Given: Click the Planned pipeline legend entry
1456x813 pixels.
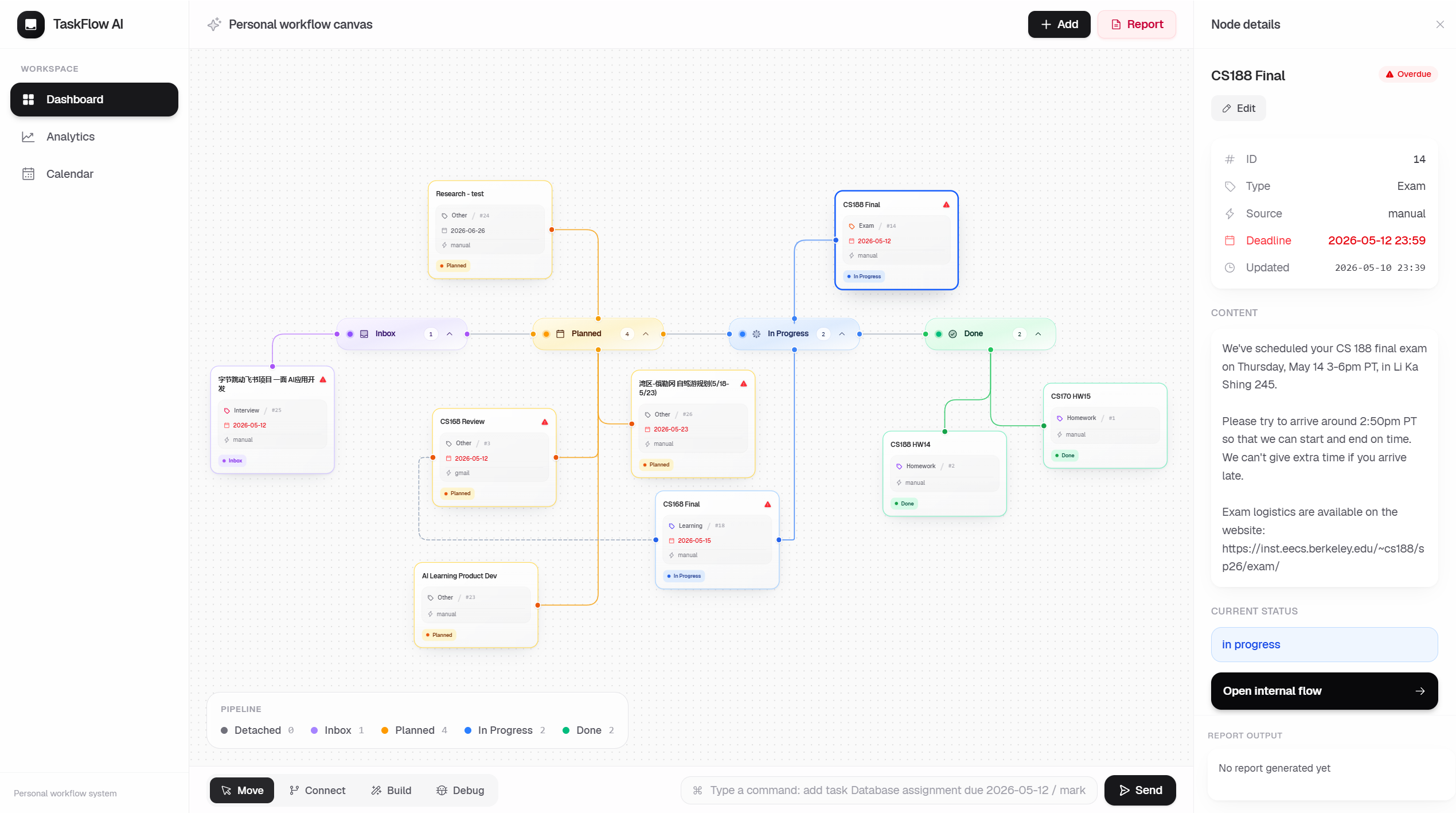Looking at the screenshot, I should click(x=415, y=730).
